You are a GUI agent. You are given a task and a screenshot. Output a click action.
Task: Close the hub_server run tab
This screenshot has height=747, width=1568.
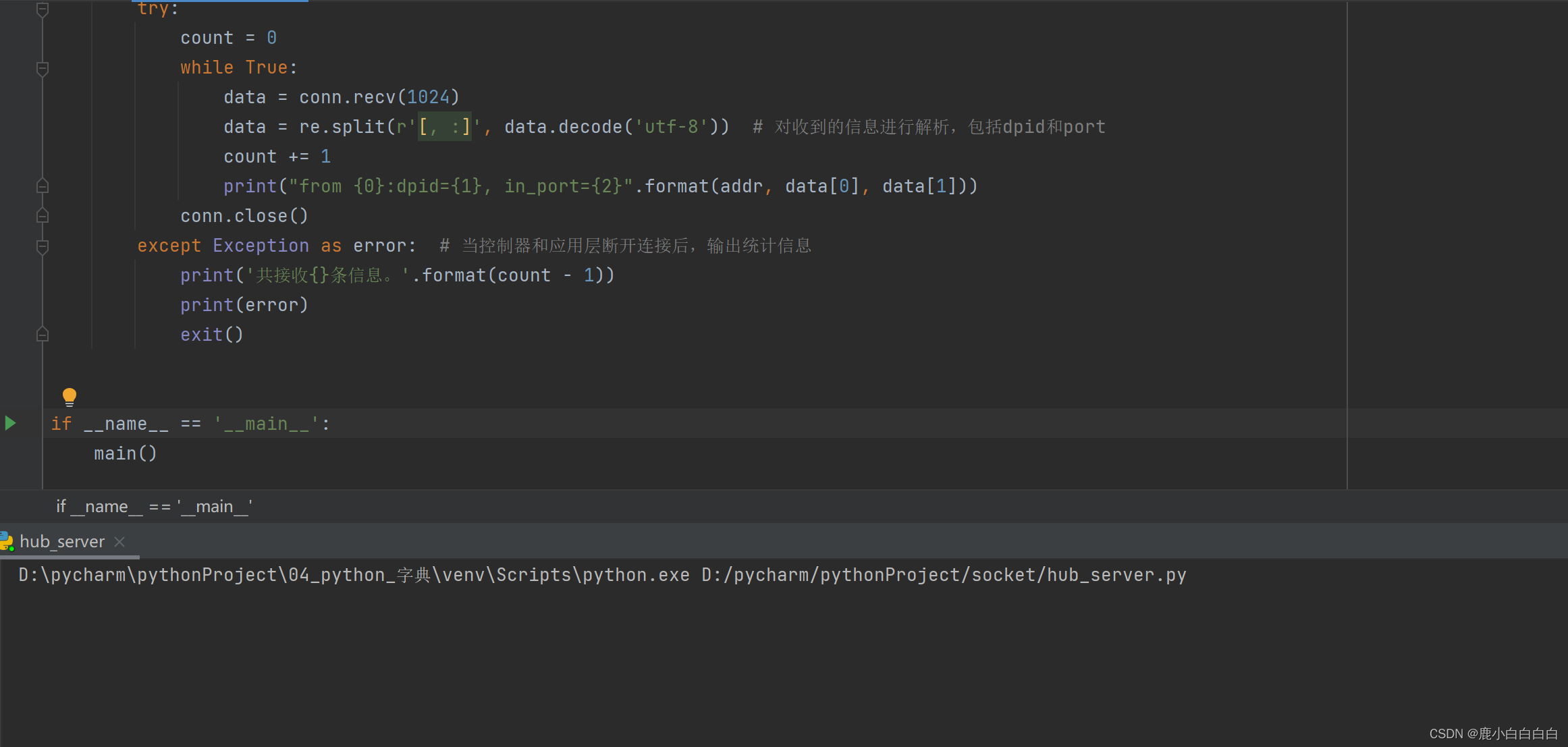point(119,542)
